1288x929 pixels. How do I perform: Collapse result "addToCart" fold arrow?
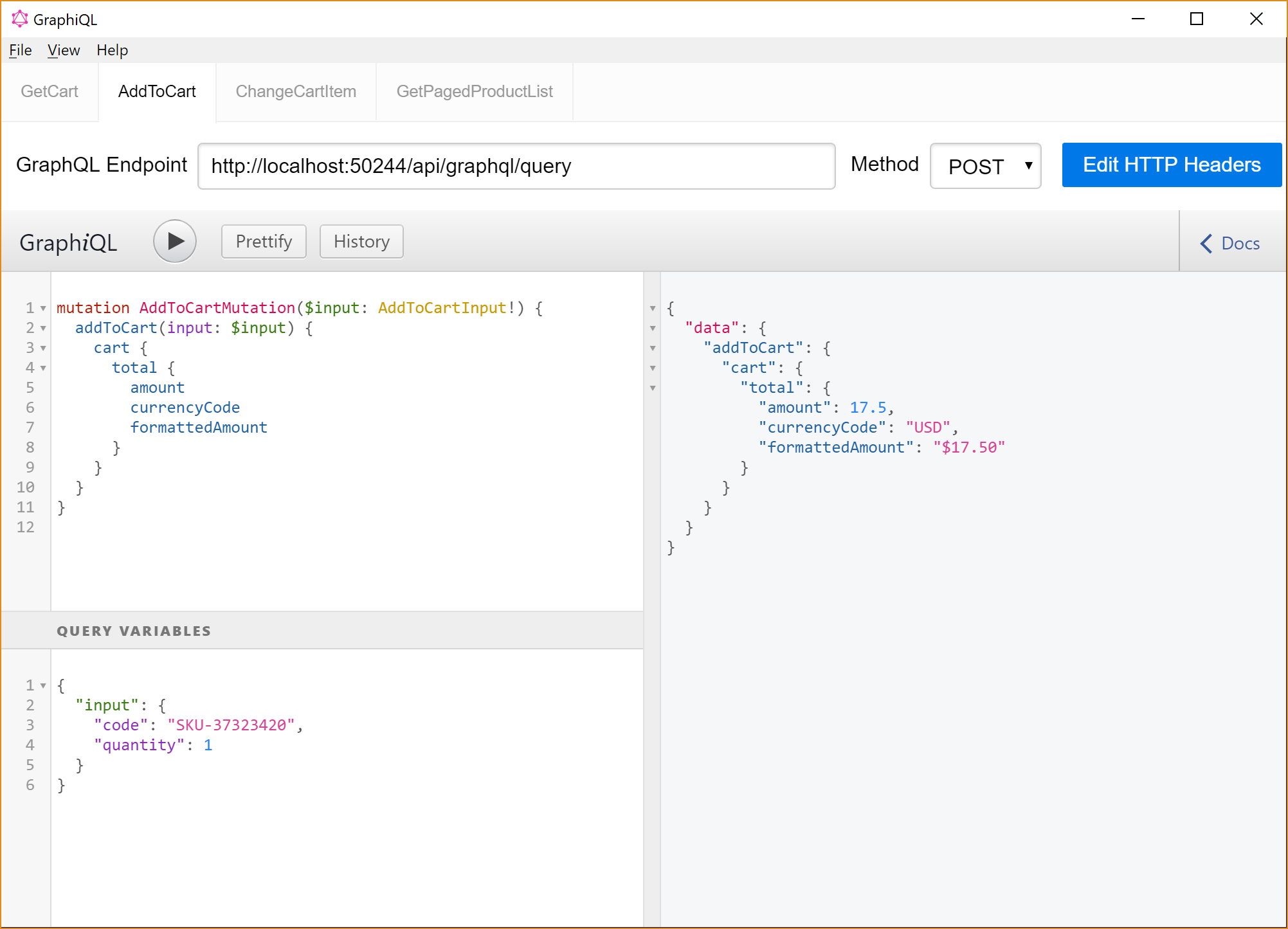coord(653,348)
